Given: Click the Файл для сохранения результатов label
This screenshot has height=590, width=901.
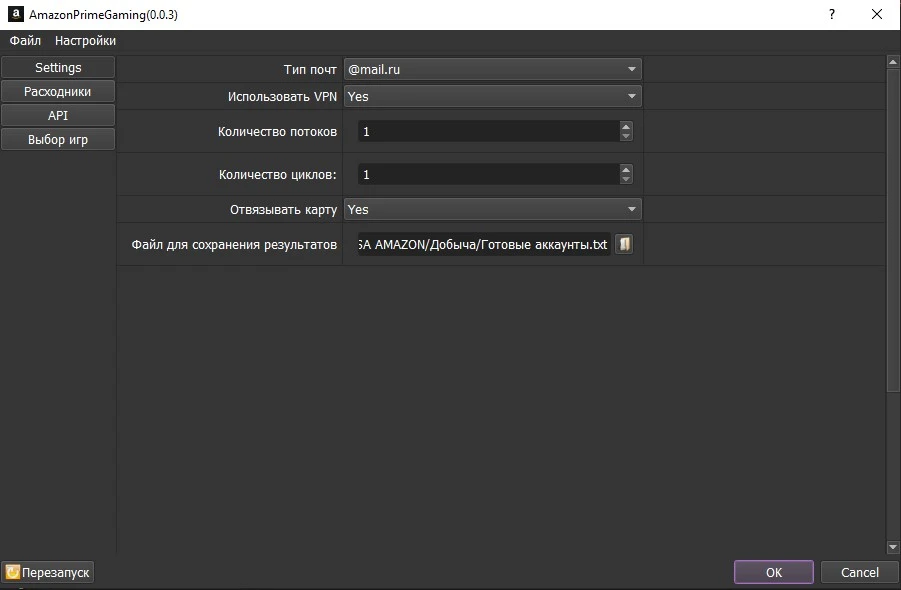Looking at the screenshot, I should click(x=234, y=245).
